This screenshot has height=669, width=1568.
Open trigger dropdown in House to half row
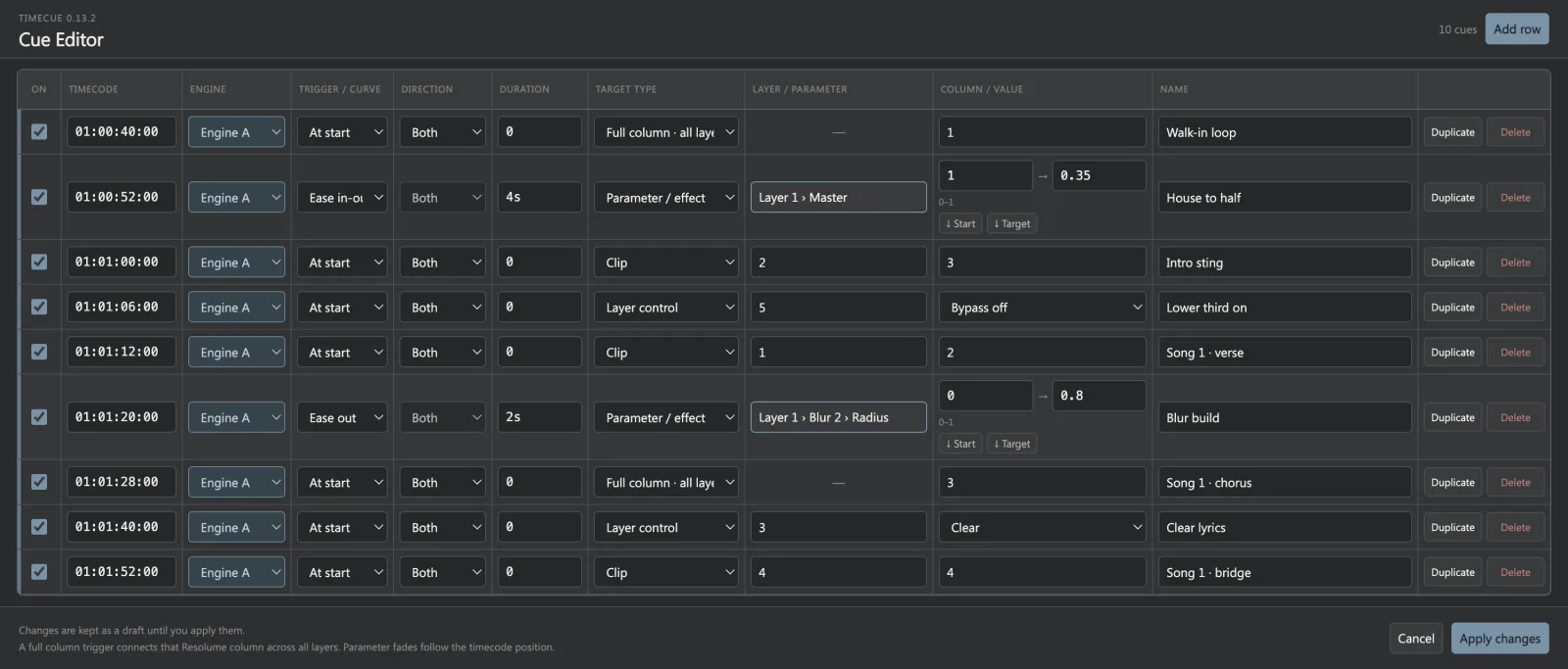point(342,197)
